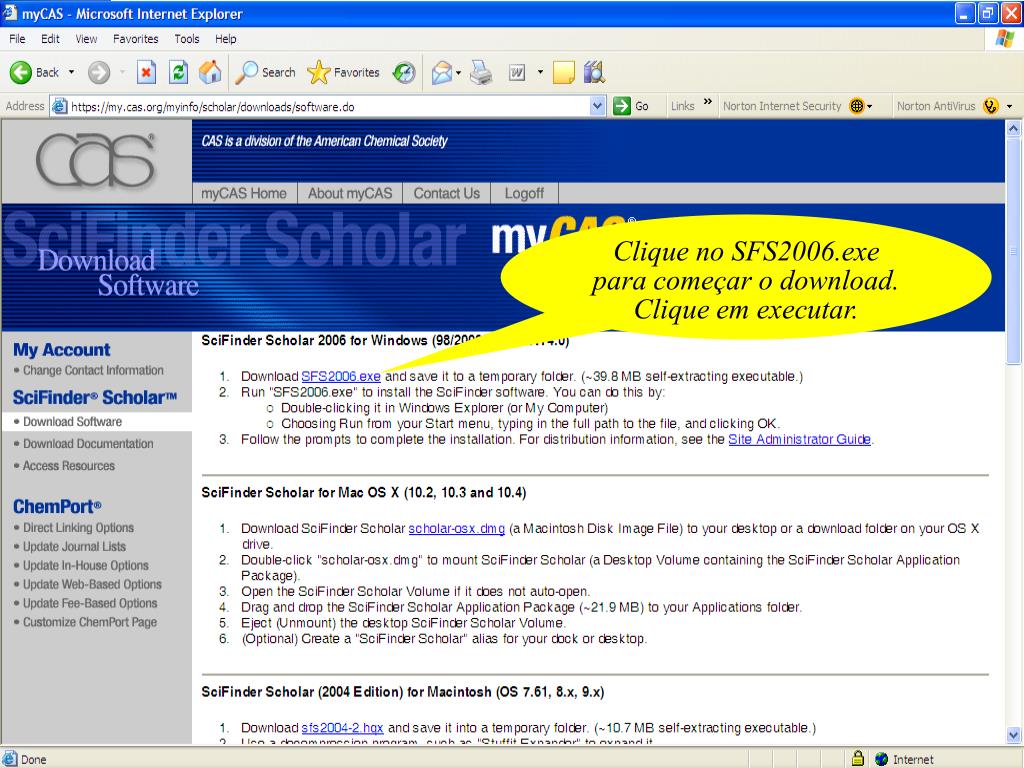Click the Links toolbar label
The height and width of the screenshot is (768, 1024).
click(x=682, y=106)
